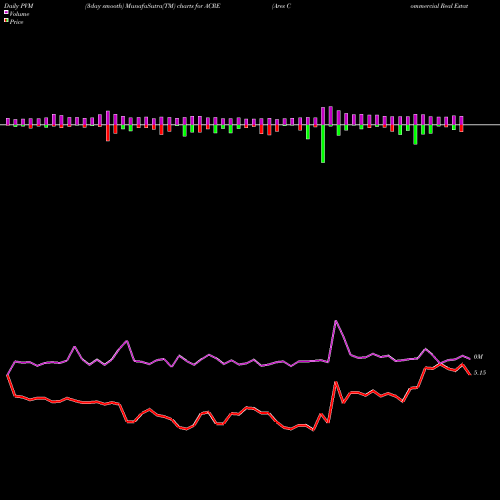Click the MunafaSutra charts for ACRE heading

(152, 6)
